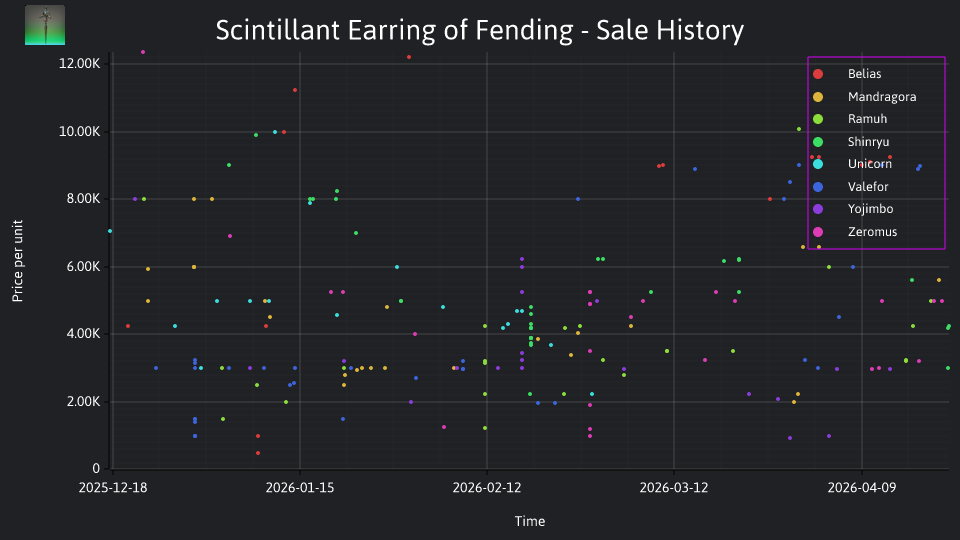Click the 2026-02-12 date tick label
960x540 pixels.
click(487, 488)
